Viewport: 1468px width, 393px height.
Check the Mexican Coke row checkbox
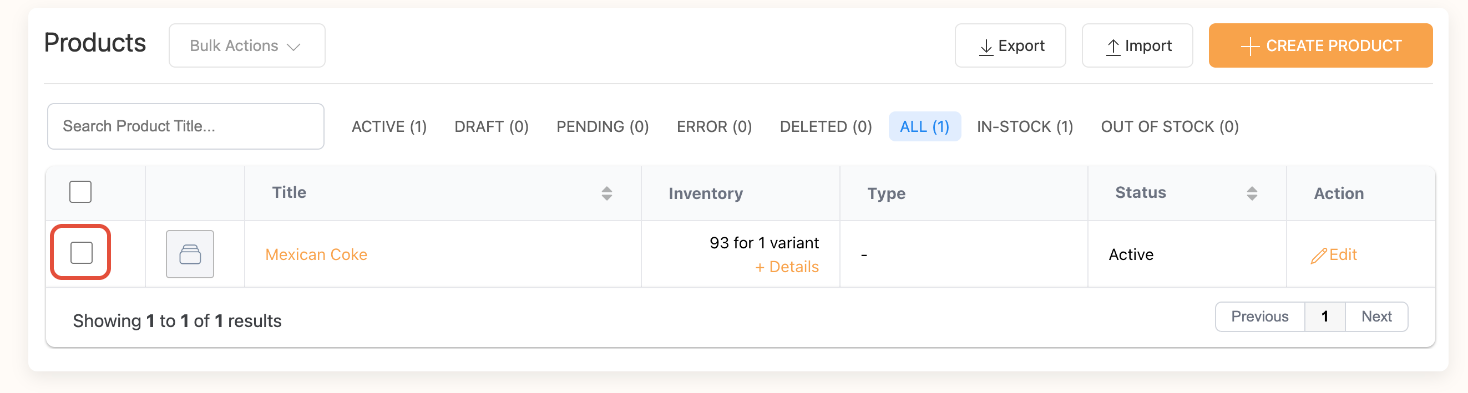pos(81,253)
